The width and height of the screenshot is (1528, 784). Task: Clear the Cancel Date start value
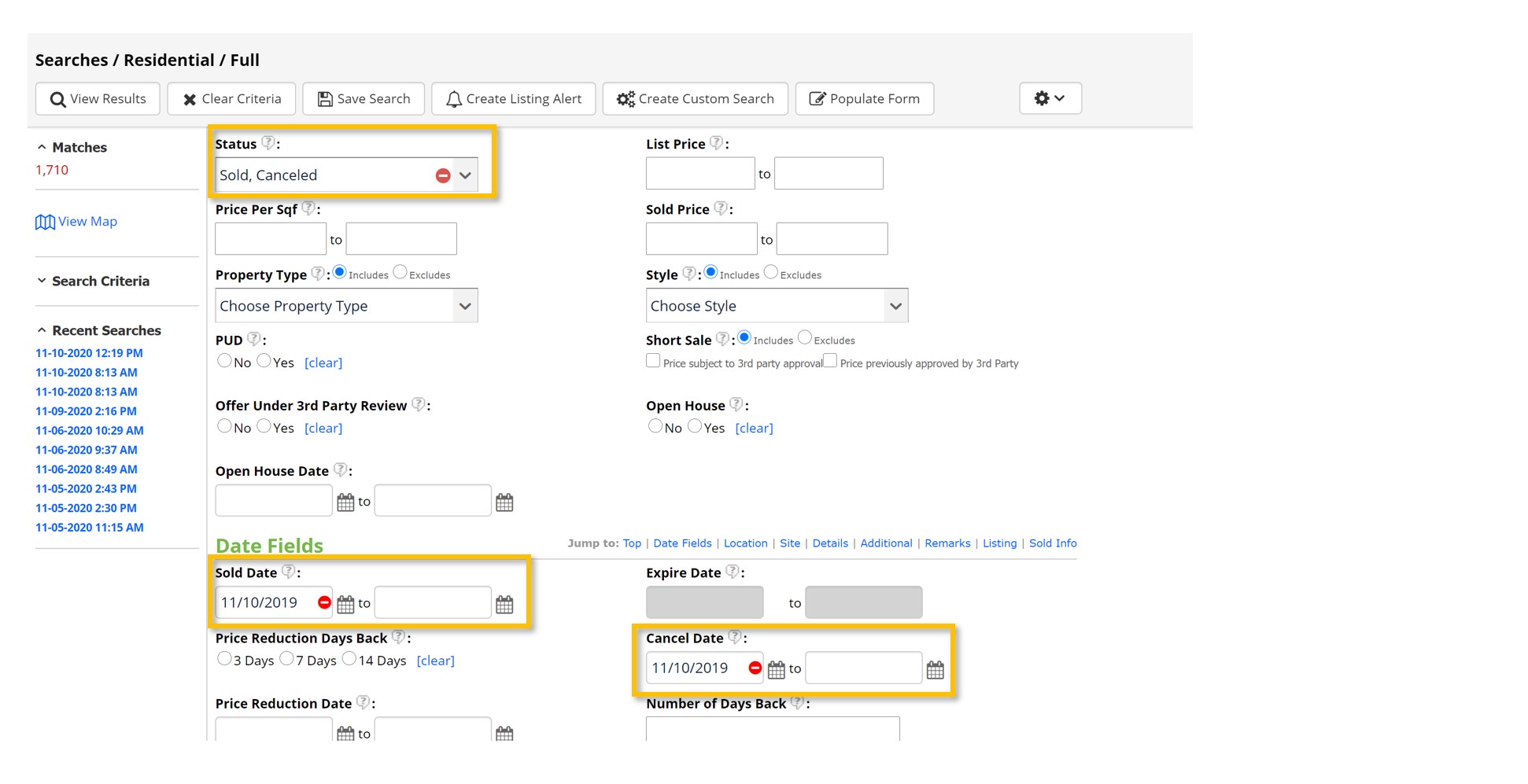(755, 668)
